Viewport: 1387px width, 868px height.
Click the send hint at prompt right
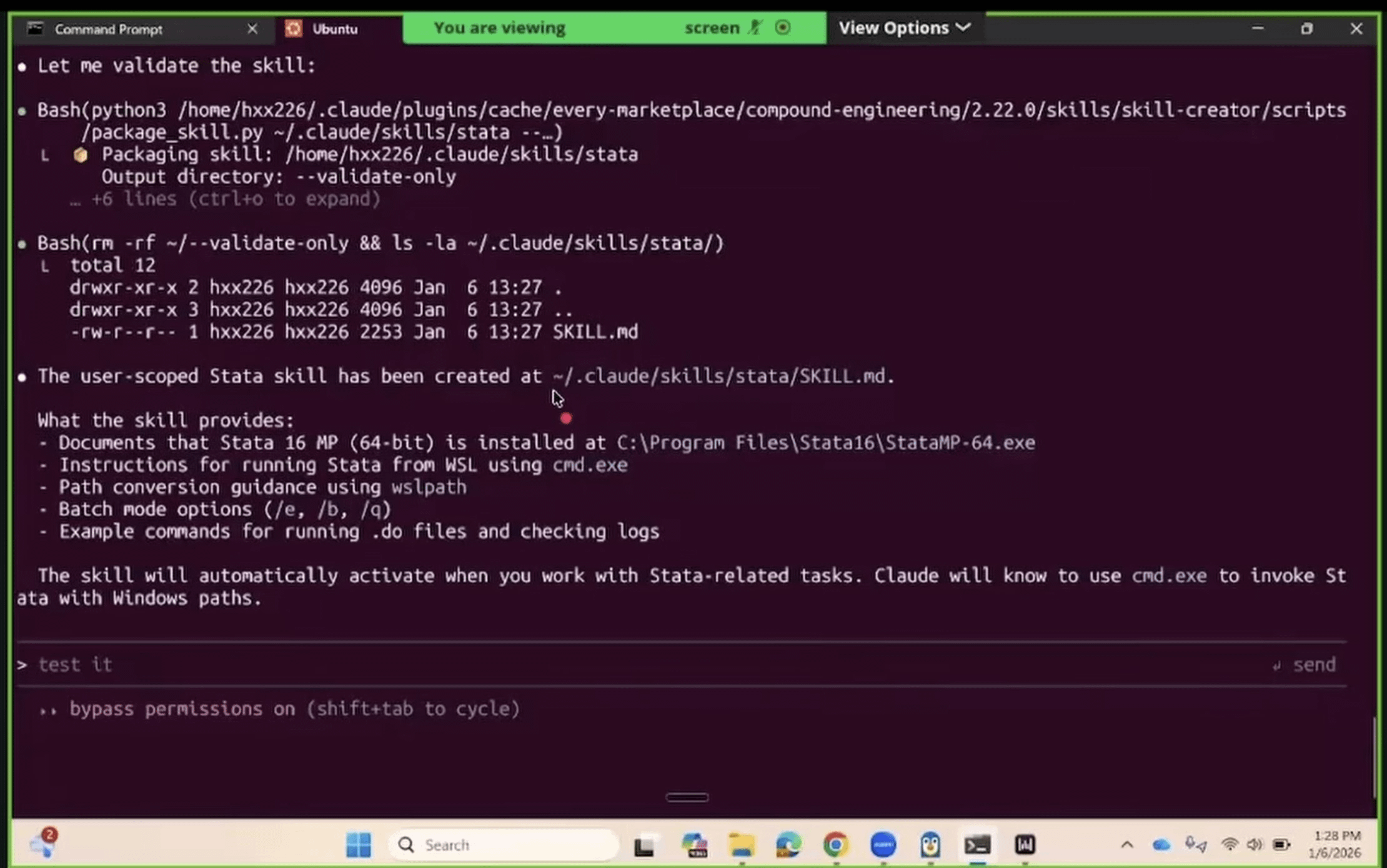[x=1305, y=664]
